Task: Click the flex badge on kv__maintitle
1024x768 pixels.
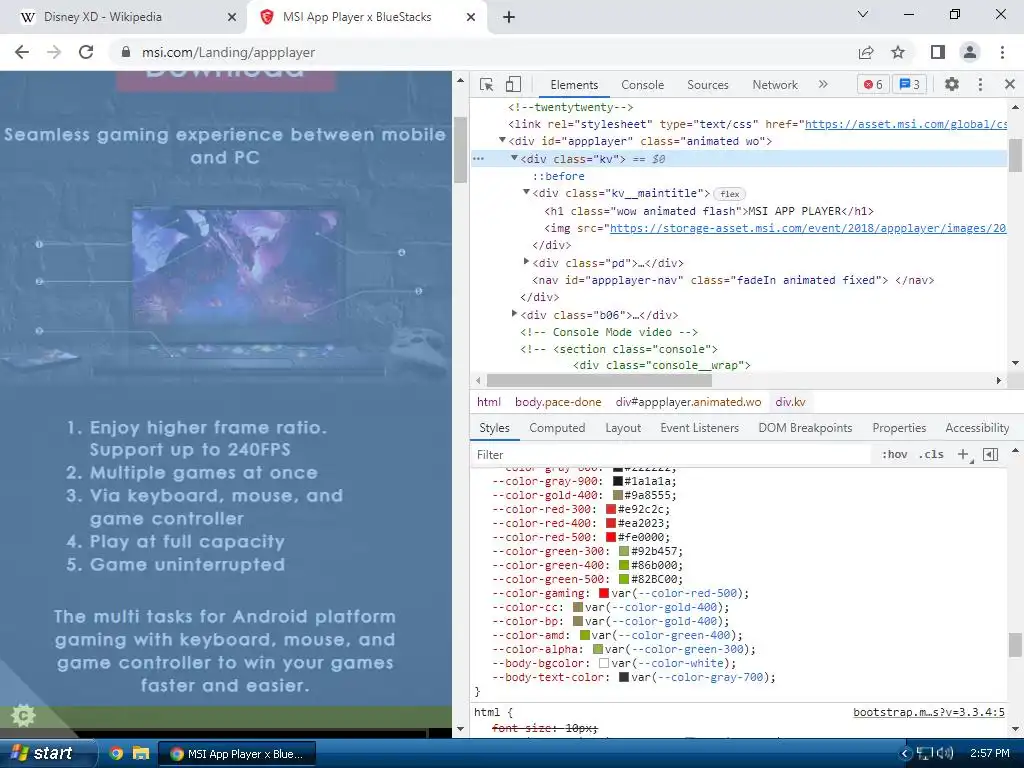Action: point(729,194)
